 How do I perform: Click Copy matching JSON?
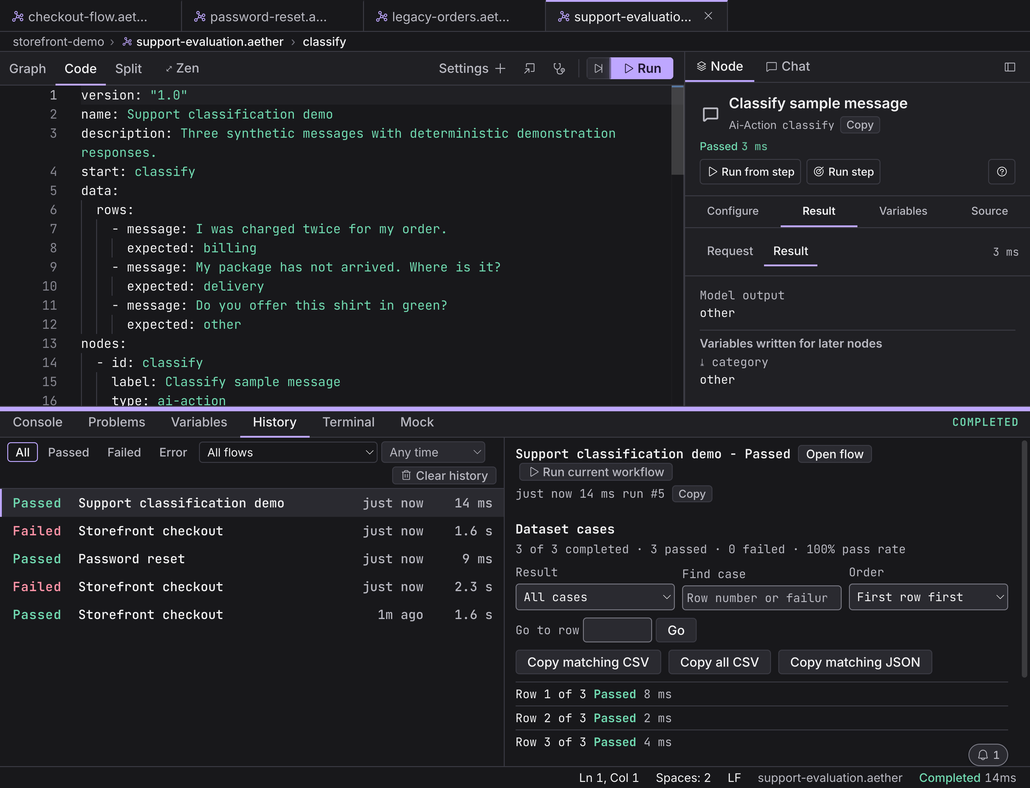click(855, 662)
